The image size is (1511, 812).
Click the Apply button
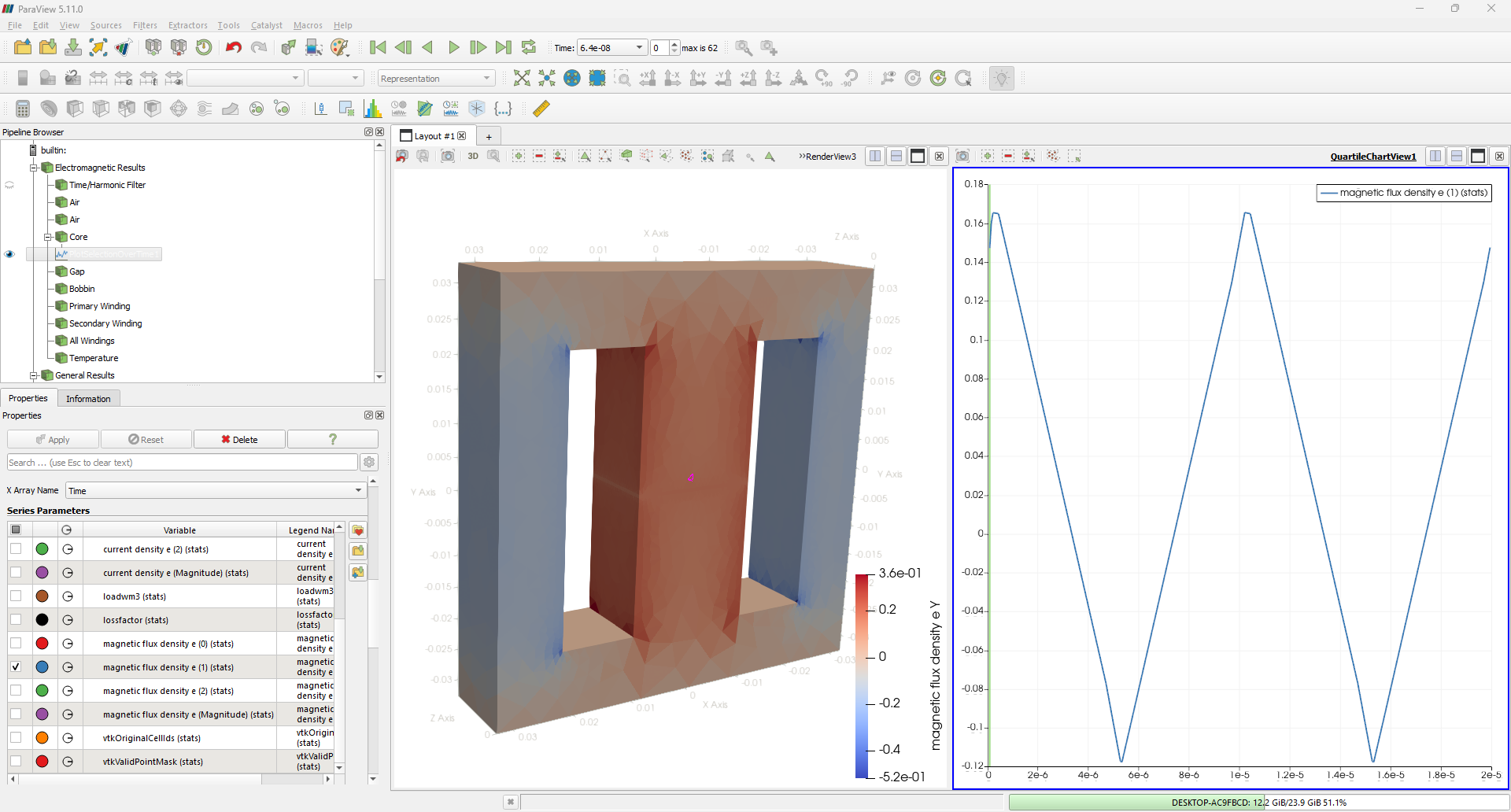pyautogui.click(x=52, y=439)
